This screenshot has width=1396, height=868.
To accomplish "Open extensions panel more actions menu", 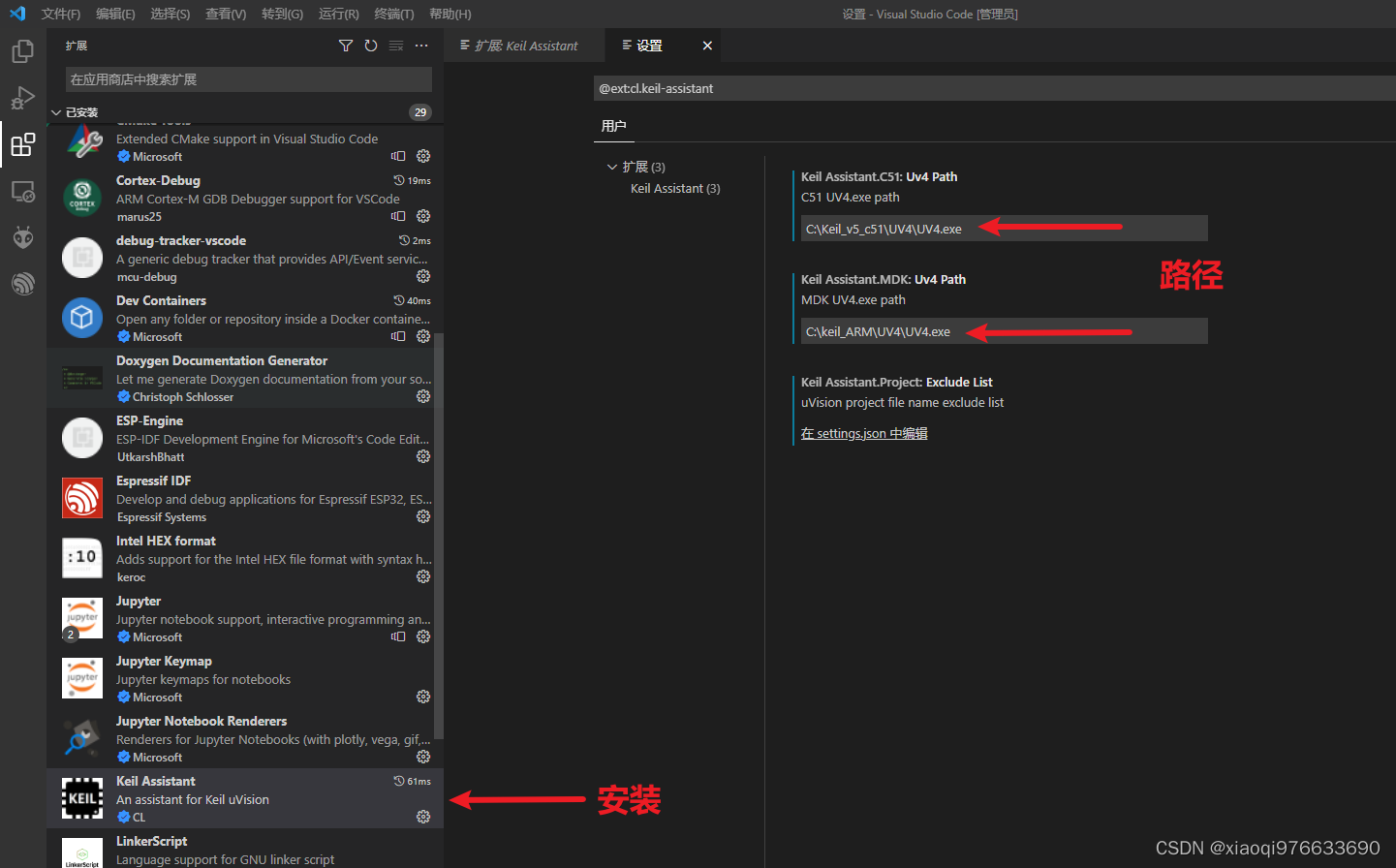I will coord(421,46).
